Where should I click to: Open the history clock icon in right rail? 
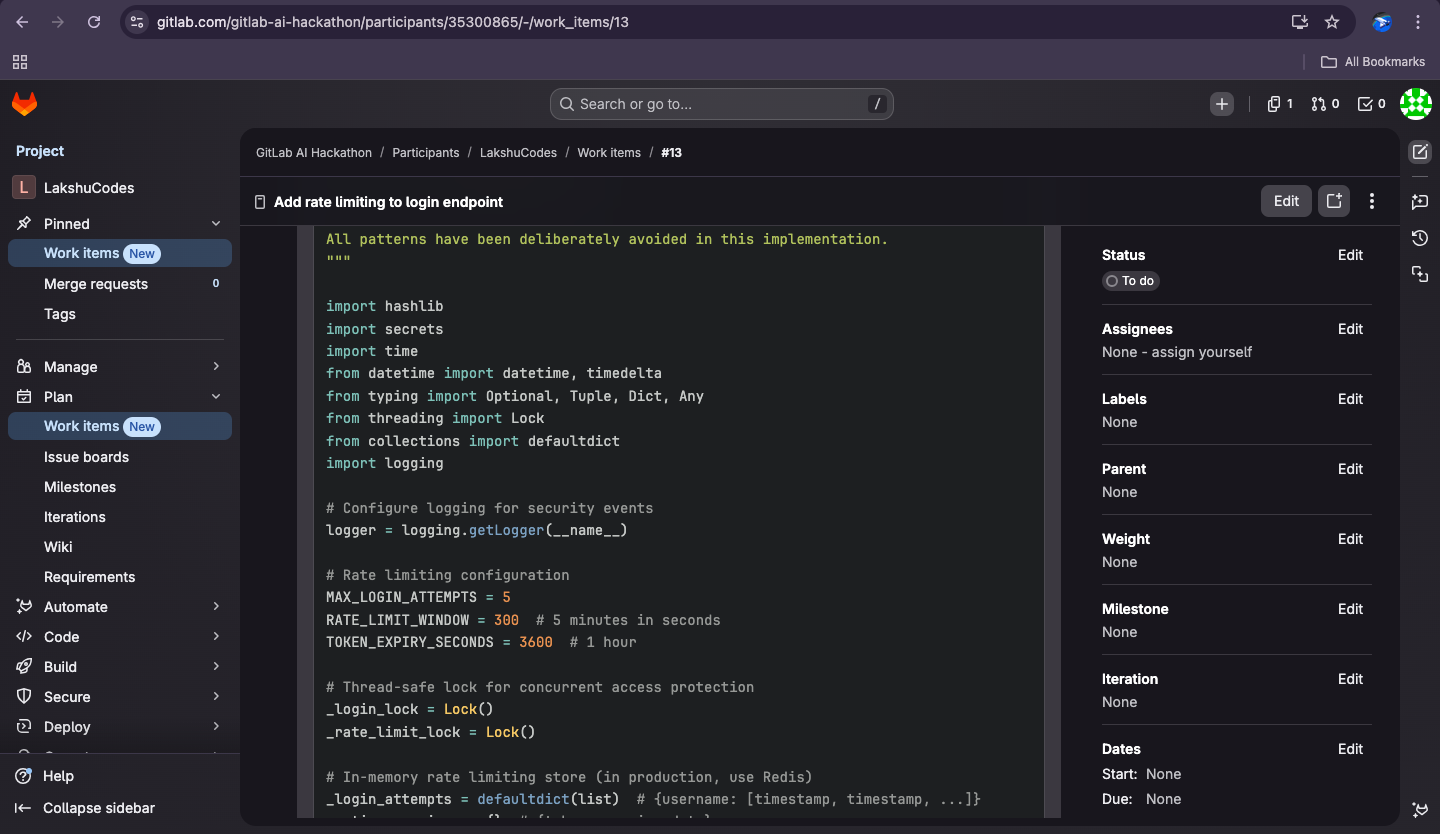[x=1420, y=237]
